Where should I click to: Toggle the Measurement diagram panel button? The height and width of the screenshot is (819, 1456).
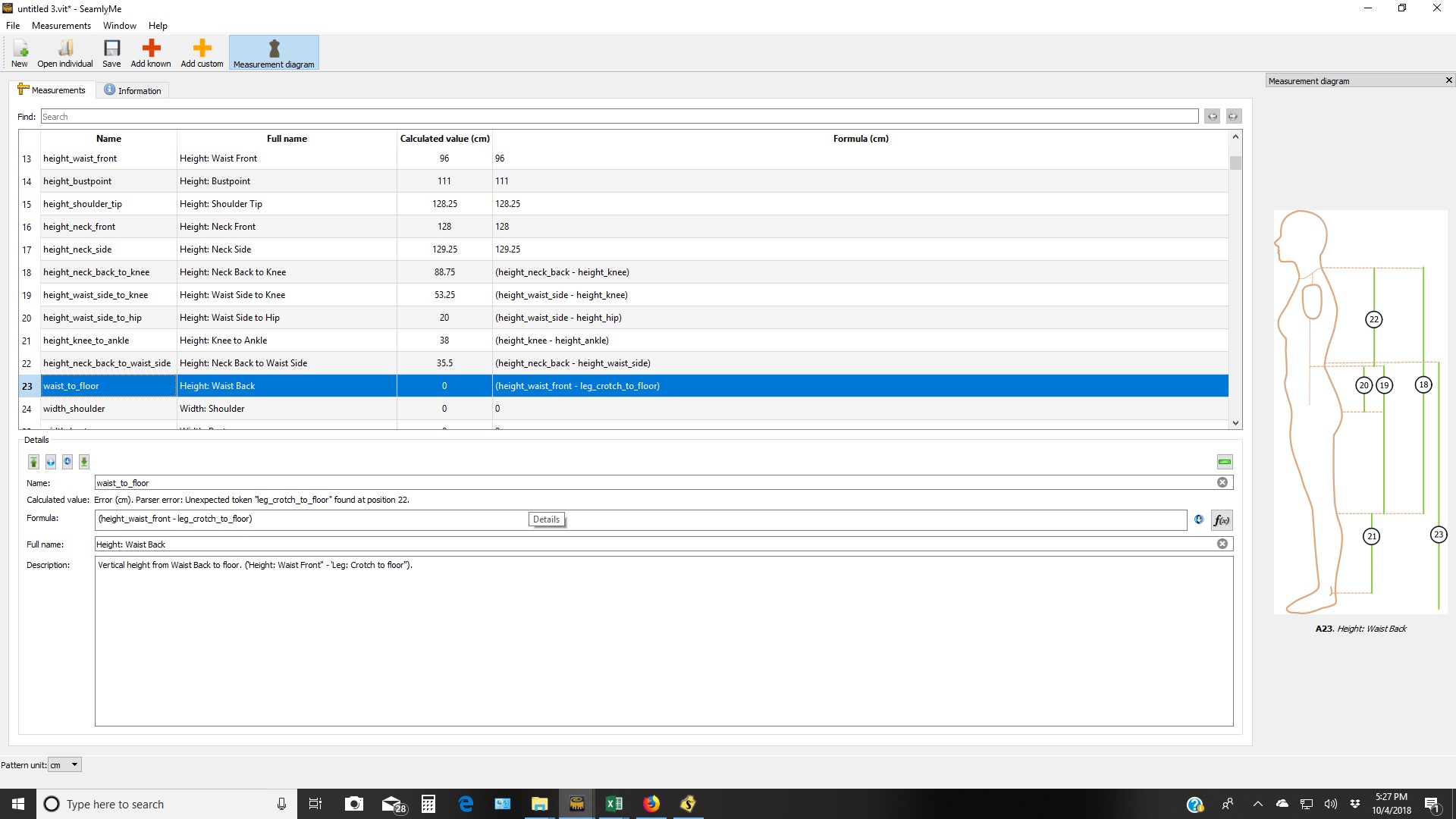tap(274, 53)
